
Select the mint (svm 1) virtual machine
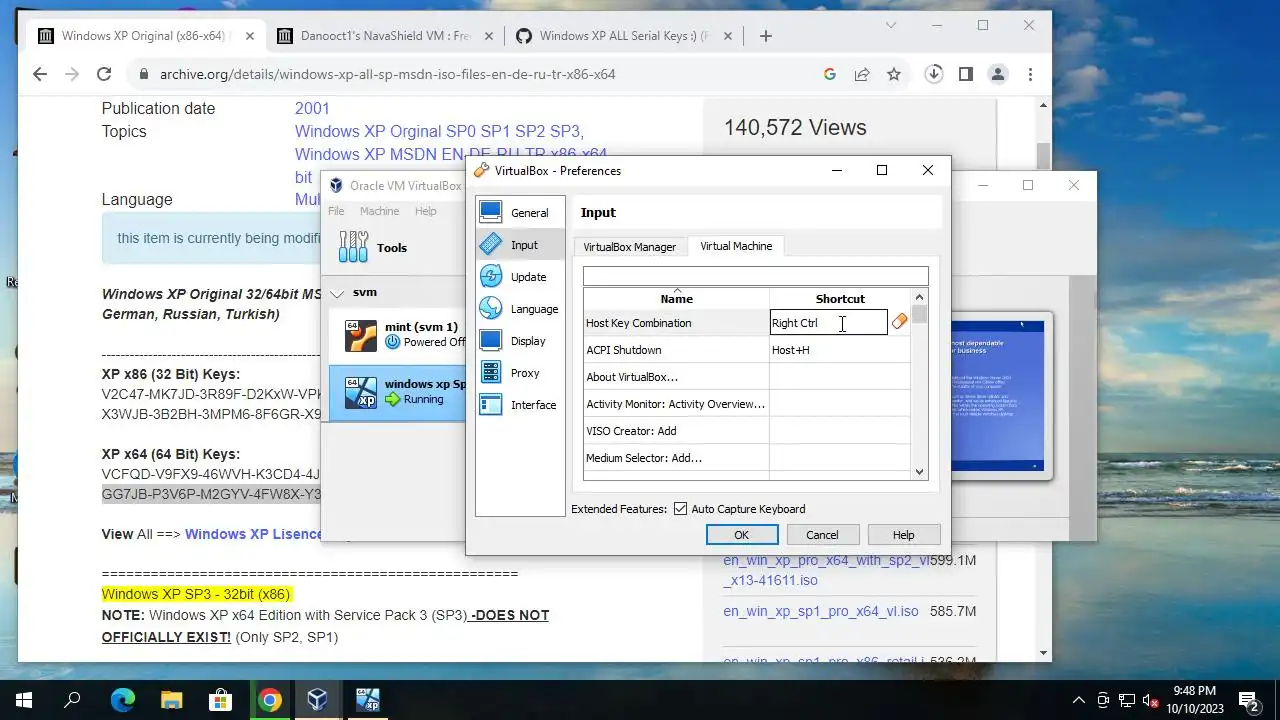point(398,335)
